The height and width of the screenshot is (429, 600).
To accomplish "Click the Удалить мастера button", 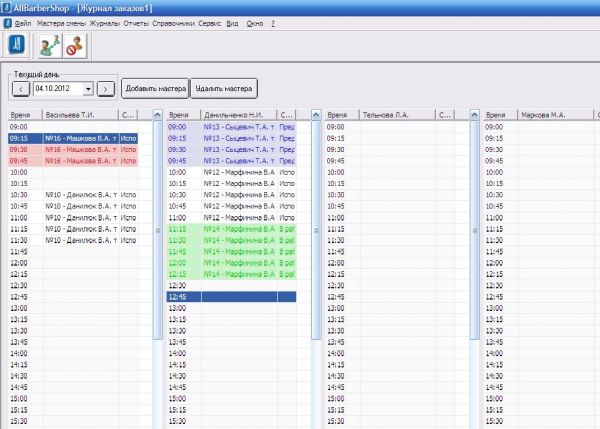I will [224, 89].
